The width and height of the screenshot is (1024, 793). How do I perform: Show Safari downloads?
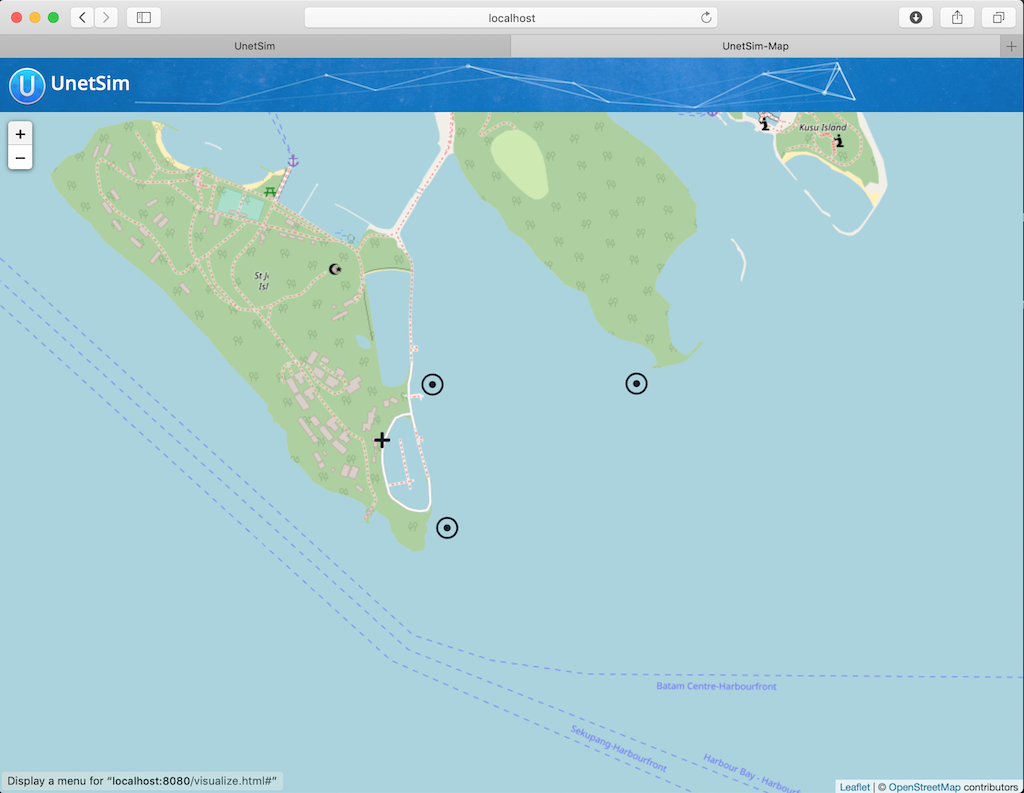(916, 18)
